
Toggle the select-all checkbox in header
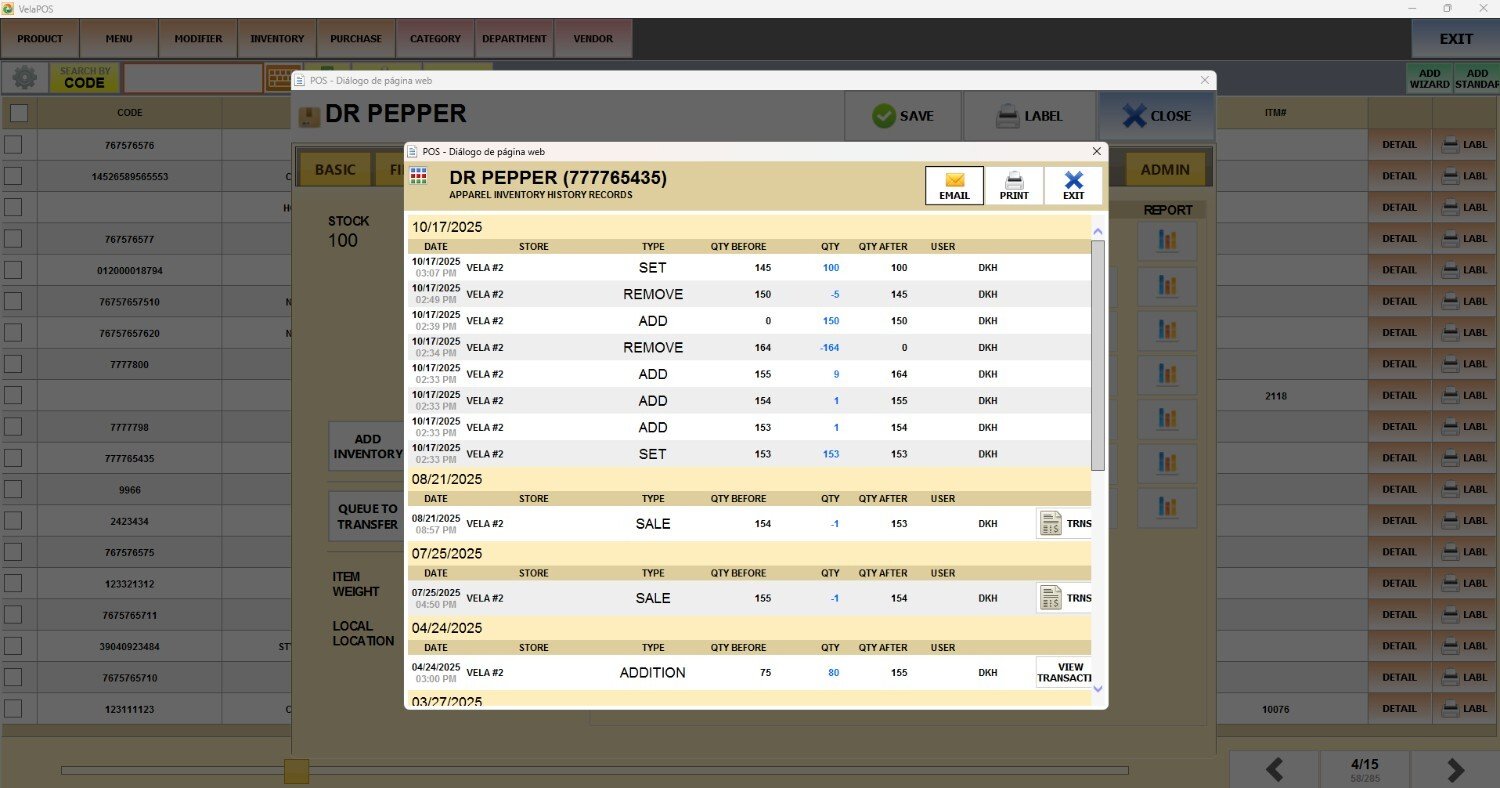pos(18,113)
